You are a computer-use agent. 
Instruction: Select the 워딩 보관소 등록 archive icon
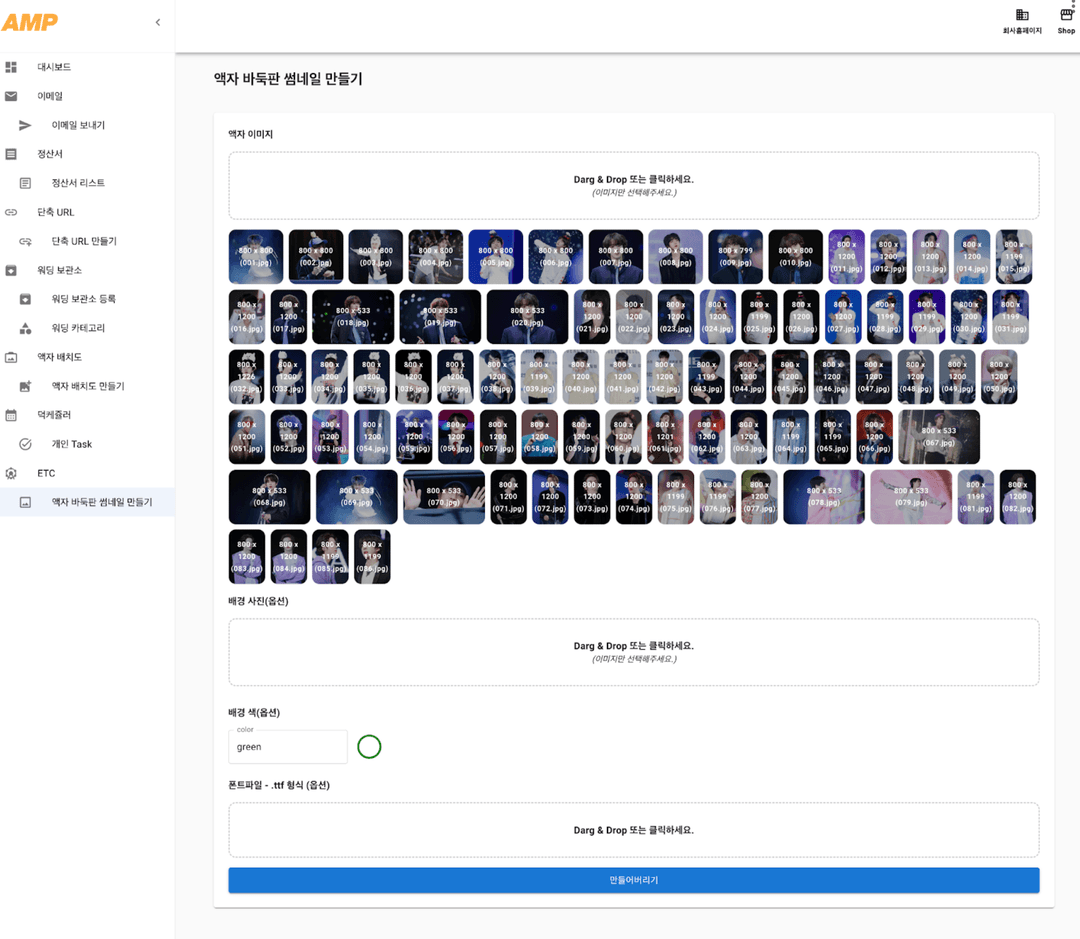tap(27, 299)
